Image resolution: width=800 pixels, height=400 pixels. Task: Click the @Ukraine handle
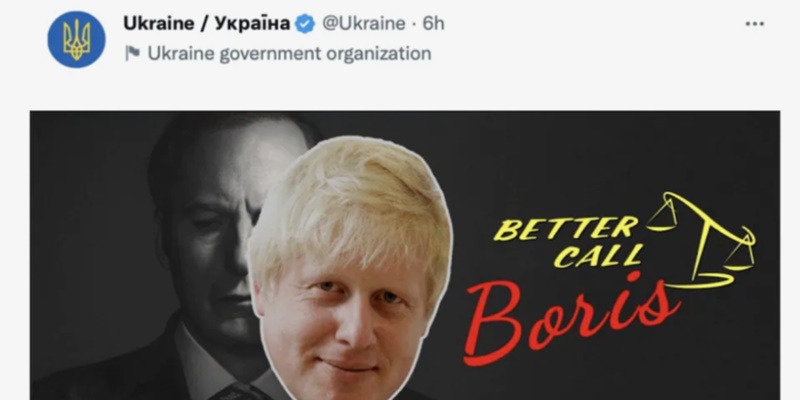(364, 23)
